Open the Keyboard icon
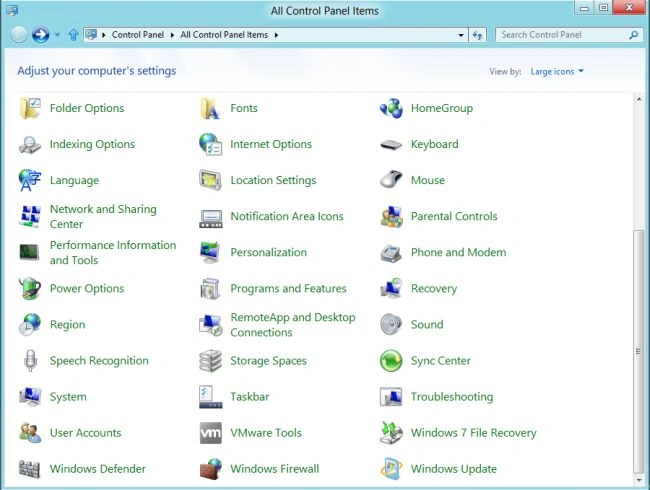Viewport: 650px width, 490px height. click(391, 144)
